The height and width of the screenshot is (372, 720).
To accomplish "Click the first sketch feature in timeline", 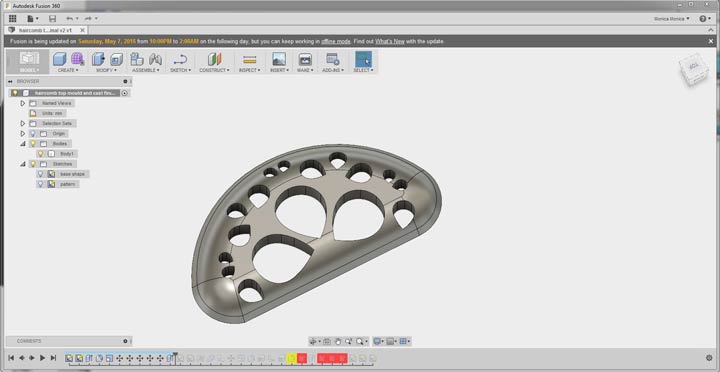I will coord(69,358).
